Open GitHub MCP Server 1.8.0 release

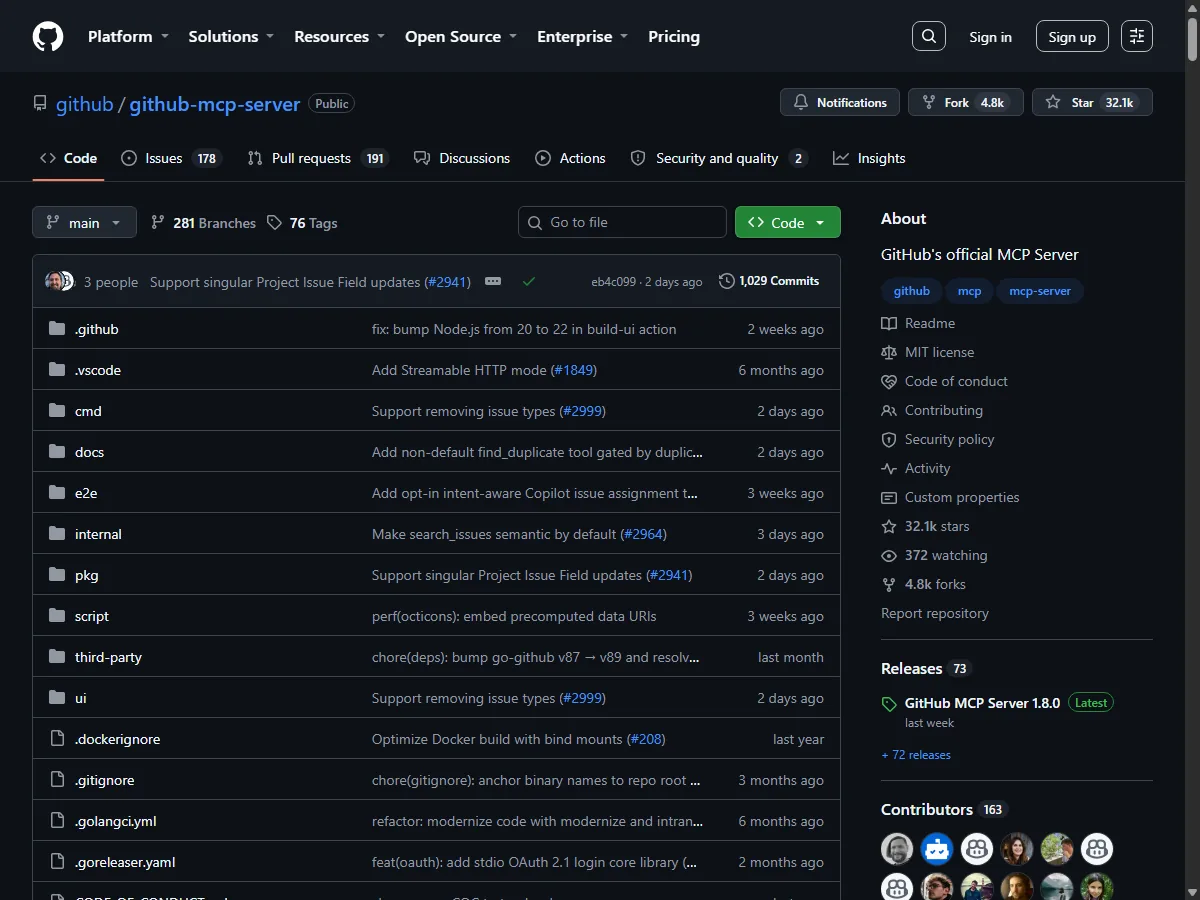coord(982,703)
